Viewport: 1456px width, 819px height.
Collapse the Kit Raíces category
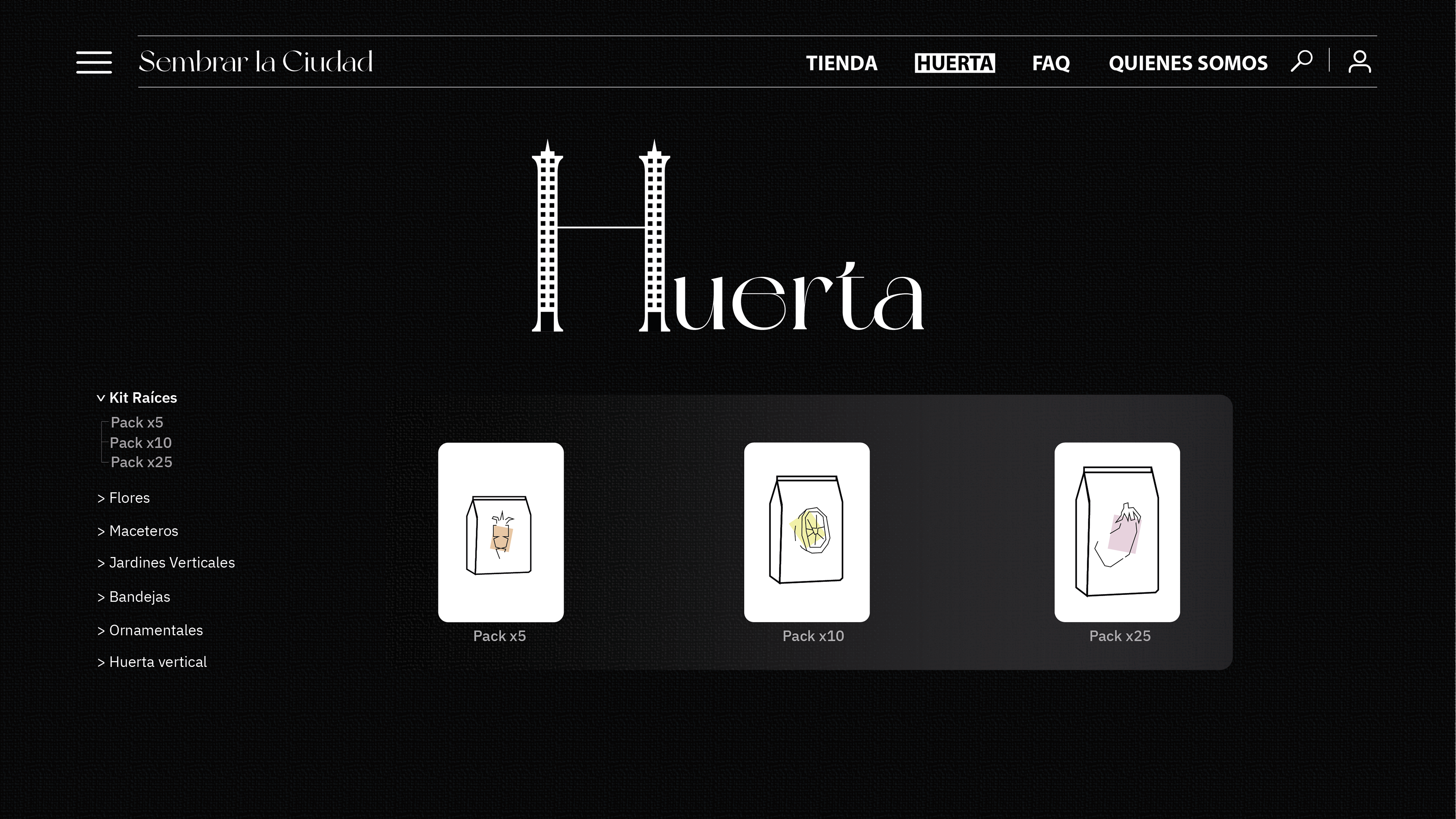click(x=137, y=398)
